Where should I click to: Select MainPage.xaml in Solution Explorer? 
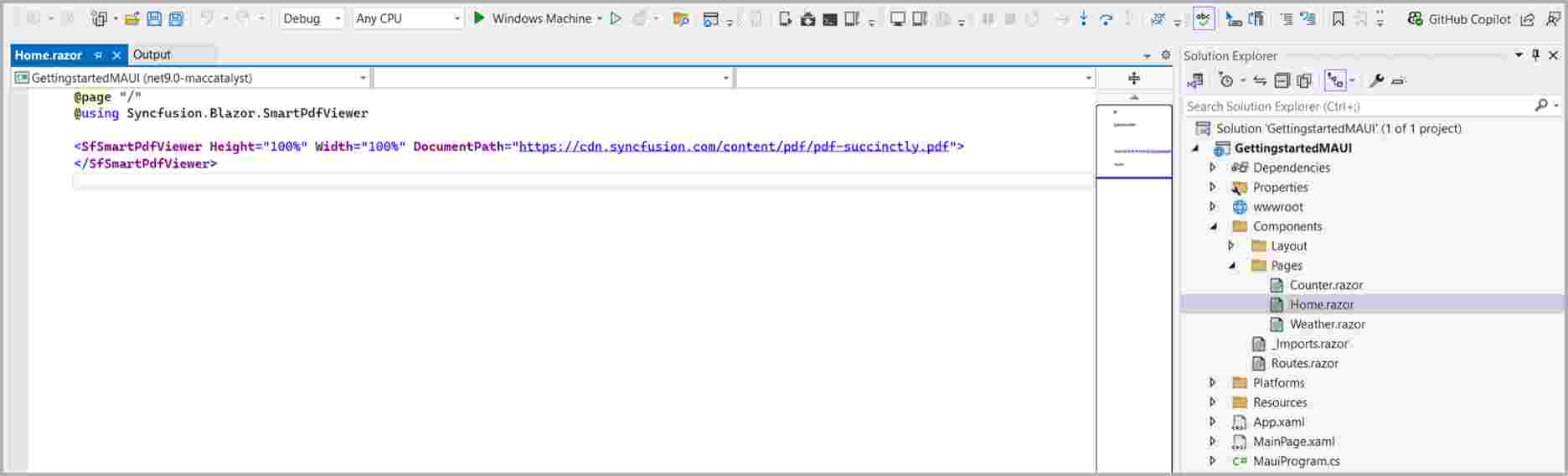(1293, 442)
